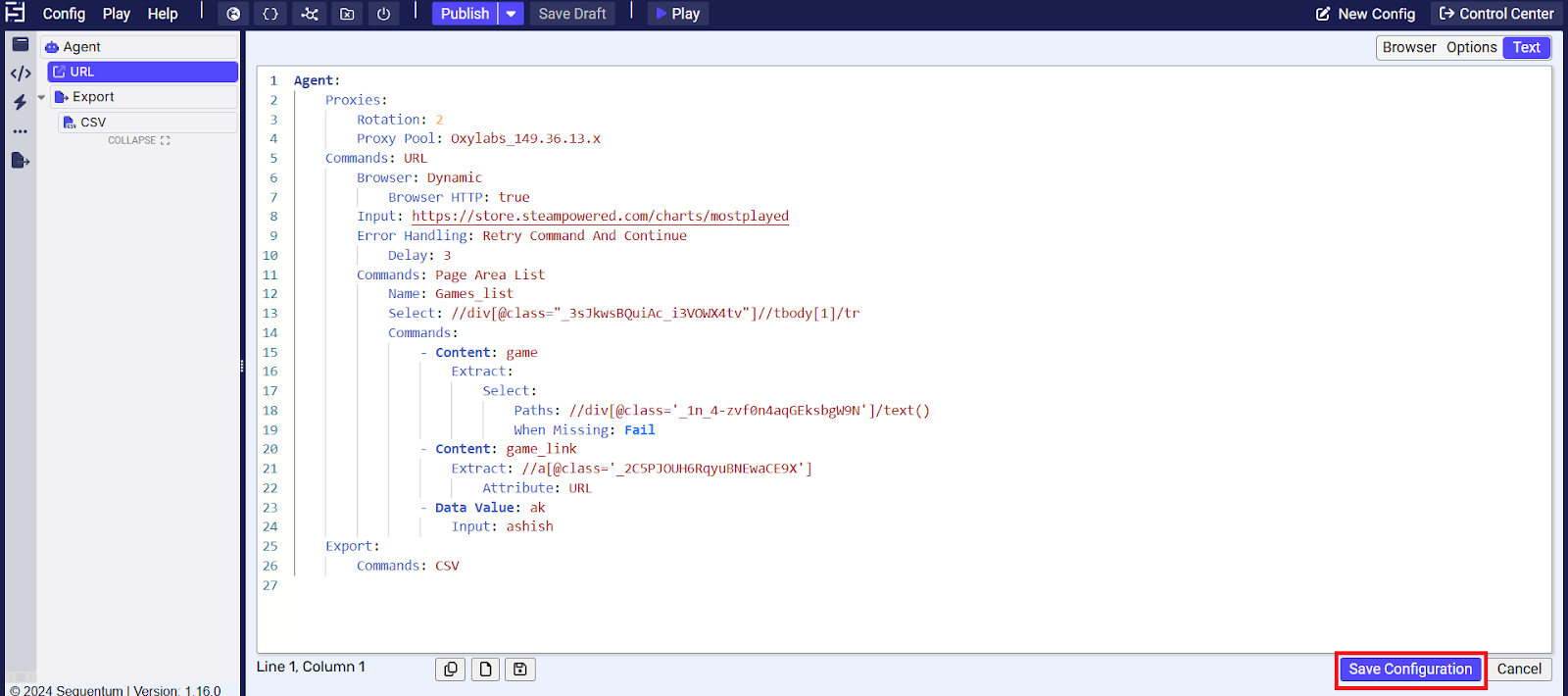Viewport: 1568px width, 696px height.
Task: Click the copy icon below the editor
Action: pos(451,670)
